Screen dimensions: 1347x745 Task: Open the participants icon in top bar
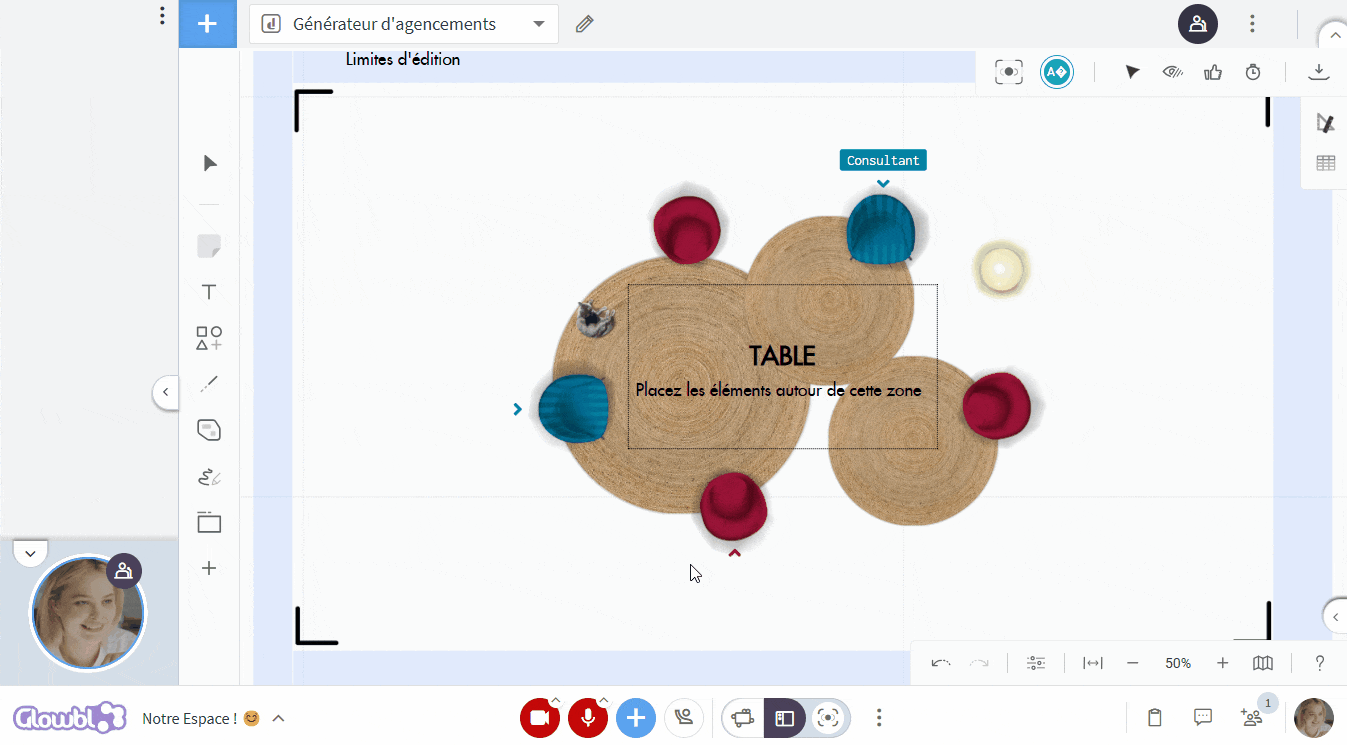point(1198,24)
